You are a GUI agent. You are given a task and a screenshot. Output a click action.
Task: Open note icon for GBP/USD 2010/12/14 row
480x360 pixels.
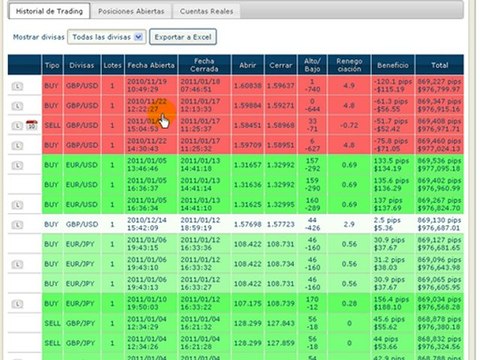(x=17, y=225)
